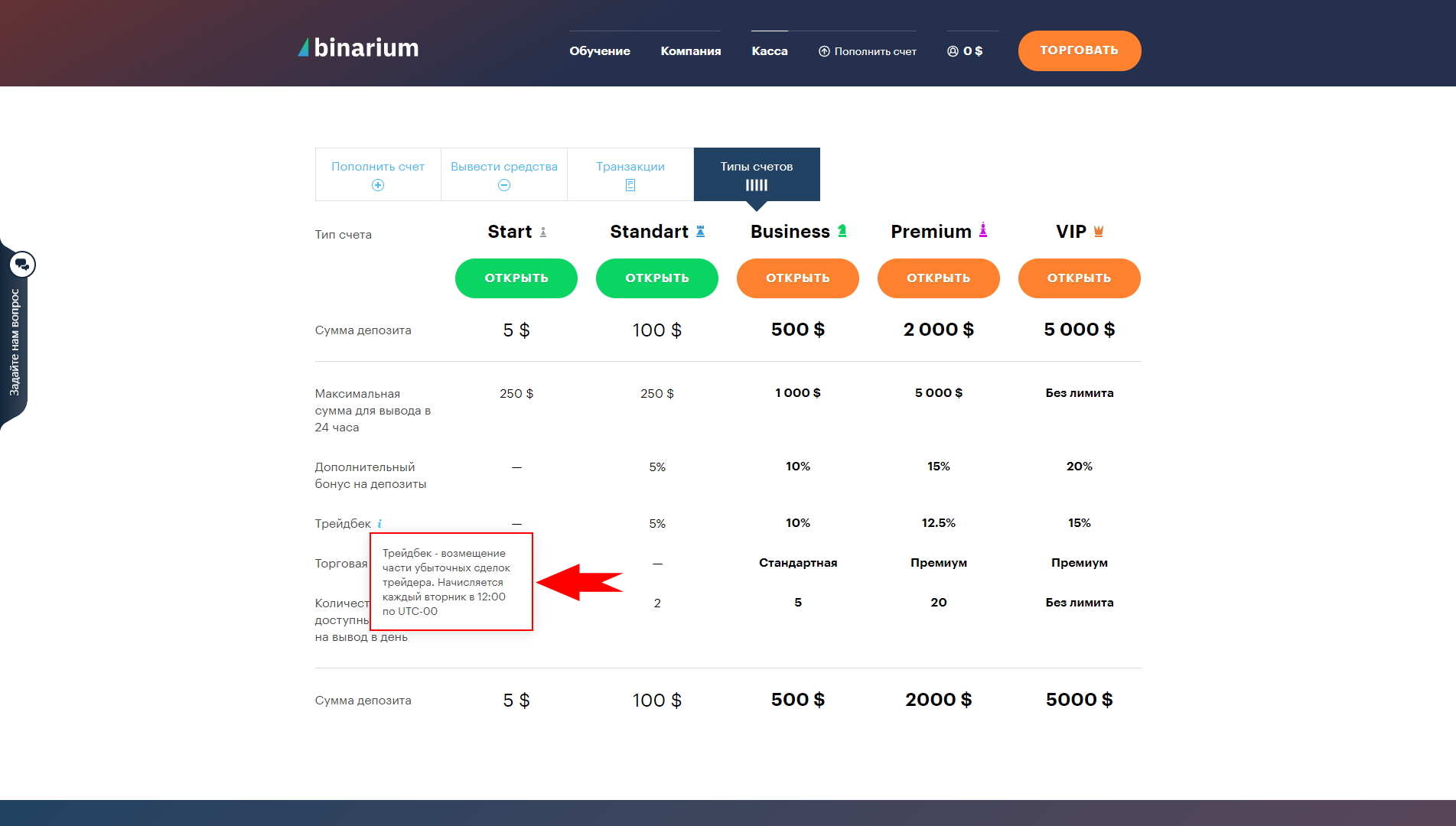
Task: Open the chat bubble support icon
Action: [22, 265]
